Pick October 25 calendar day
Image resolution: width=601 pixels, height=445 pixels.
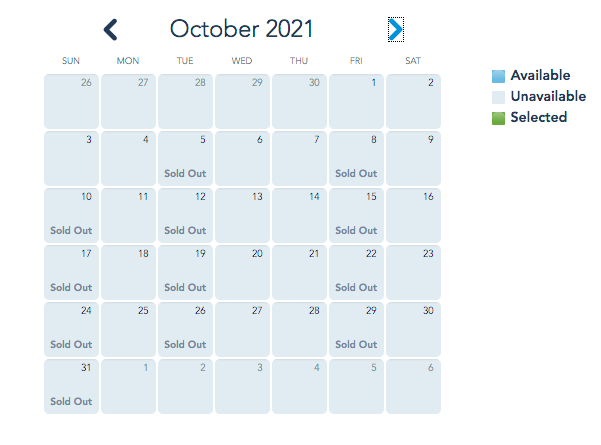[x=128, y=328]
